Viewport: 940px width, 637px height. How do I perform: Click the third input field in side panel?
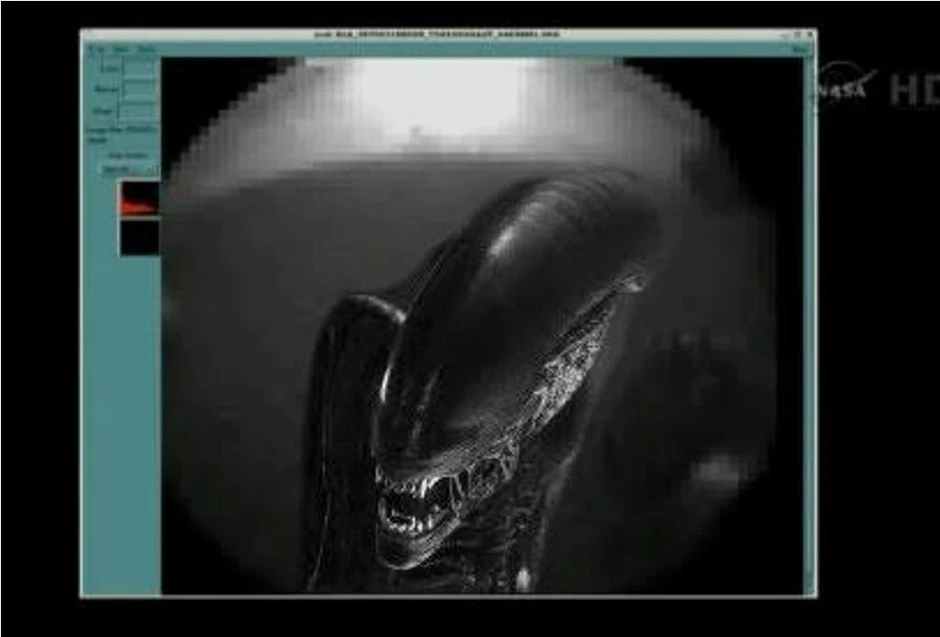139,111
